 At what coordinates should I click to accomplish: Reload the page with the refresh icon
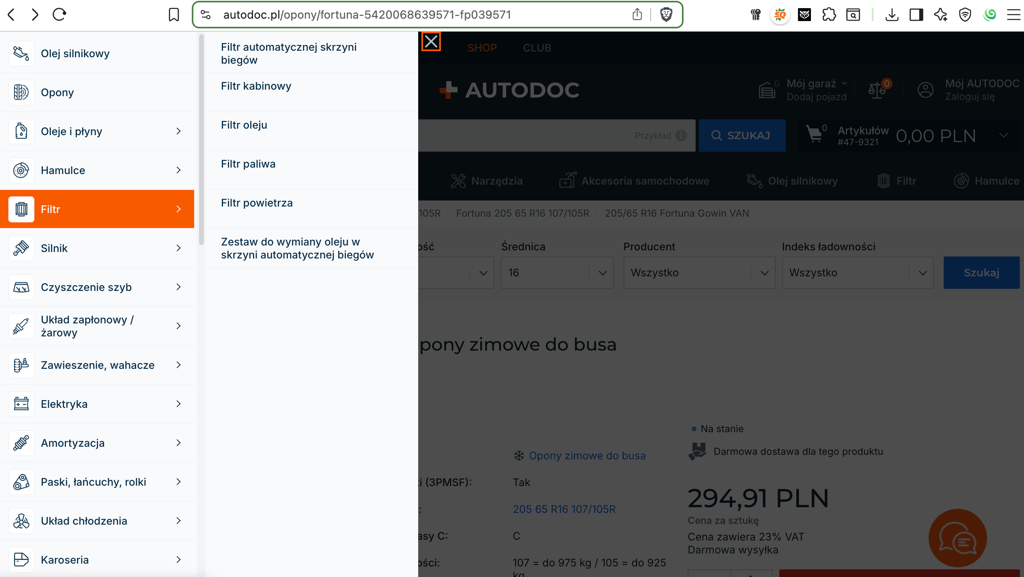[x=59, y=14]
